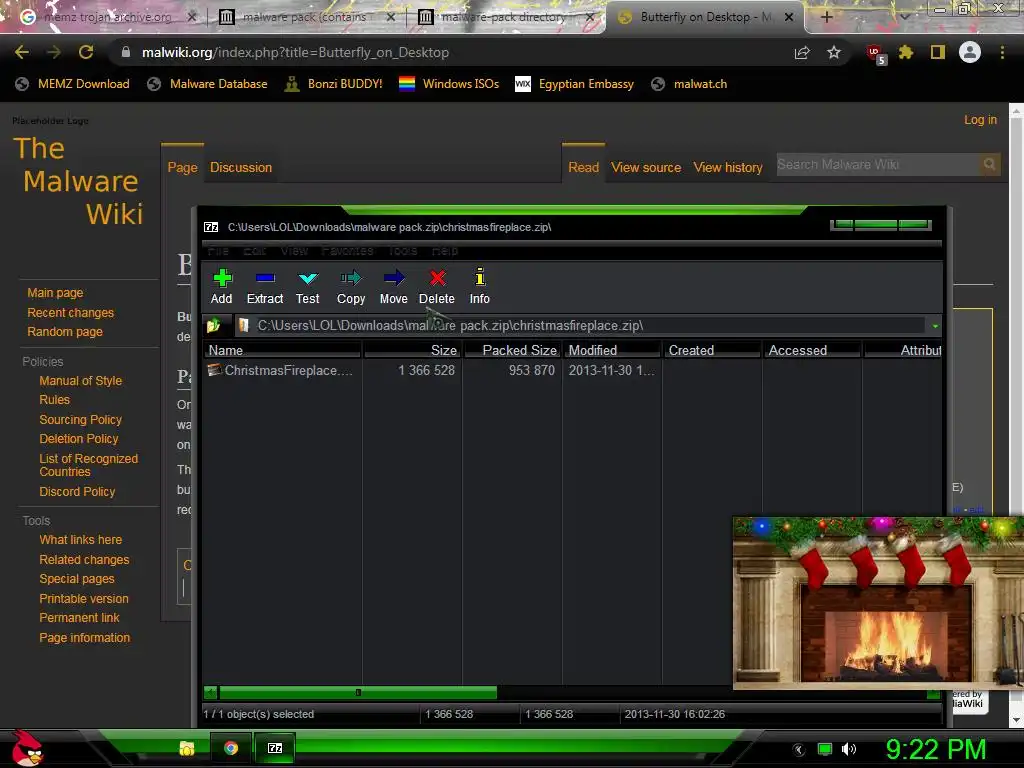
Task: Click the Log in link on wiki
Action: 980,120
